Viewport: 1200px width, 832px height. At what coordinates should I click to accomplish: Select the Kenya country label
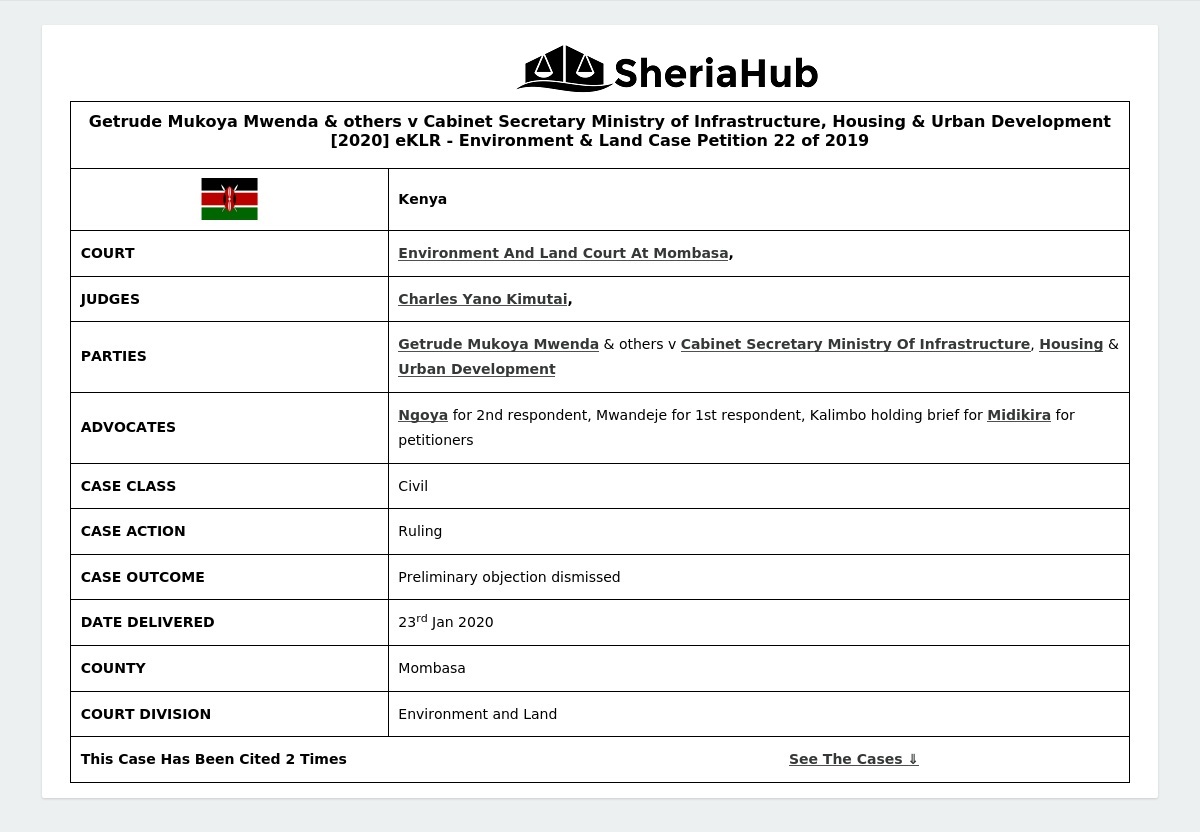pos(422,199)
